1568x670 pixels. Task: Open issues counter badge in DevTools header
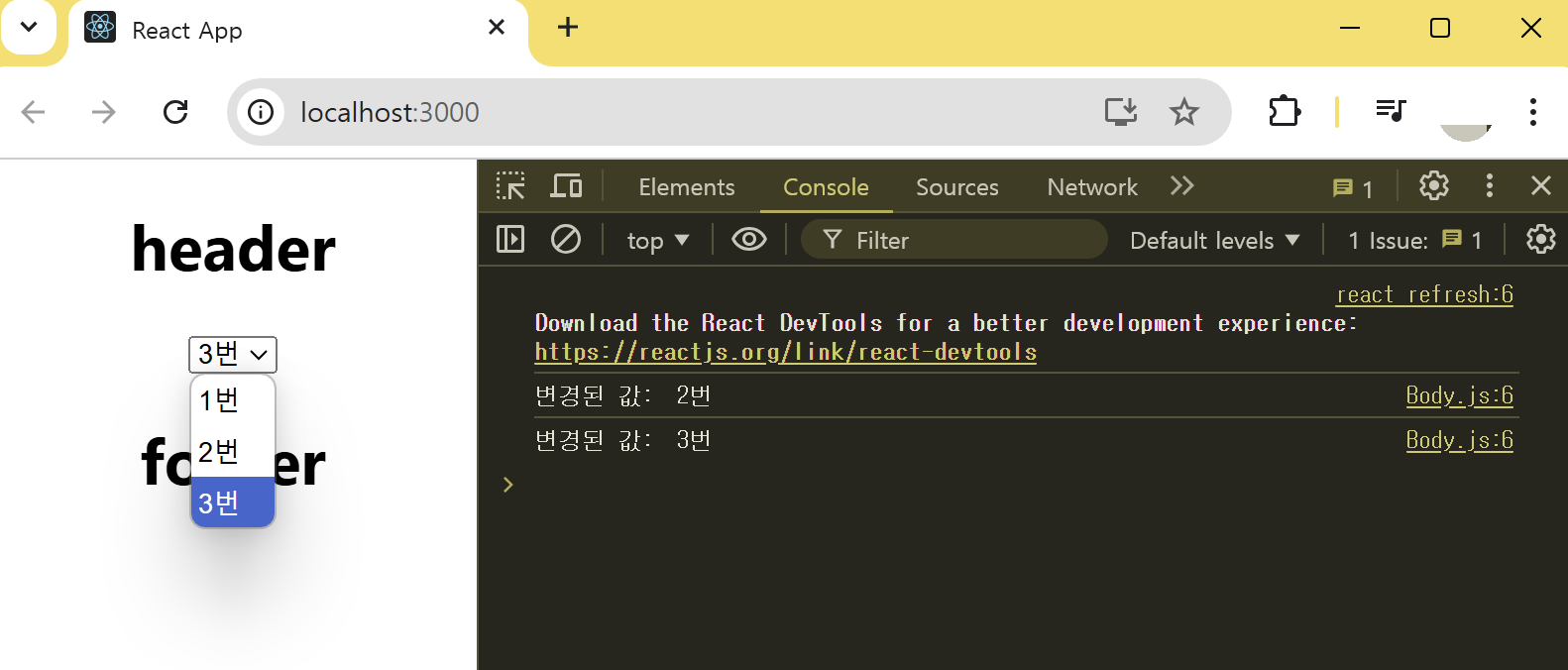pyautogui.click(x=1353, y=188)
